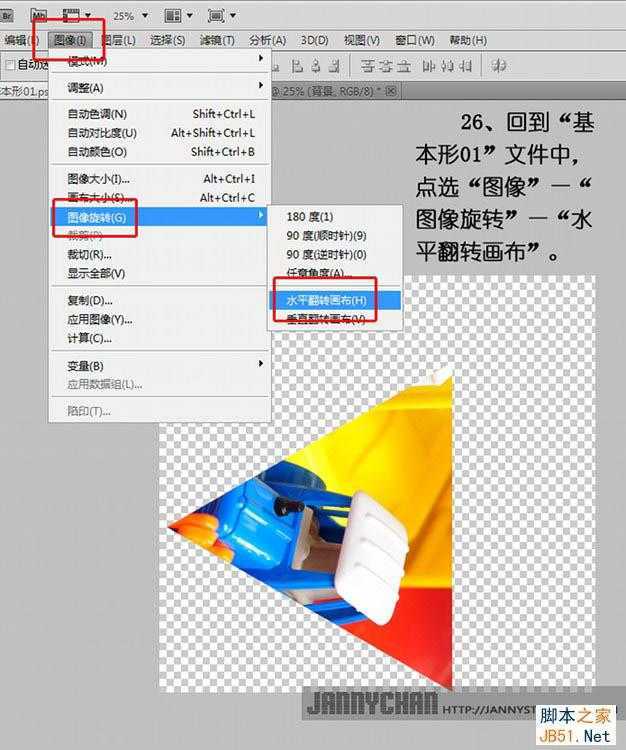Expand the 调整(A) submenu
Screen dimensions: 626x750
tap(160, 88)
